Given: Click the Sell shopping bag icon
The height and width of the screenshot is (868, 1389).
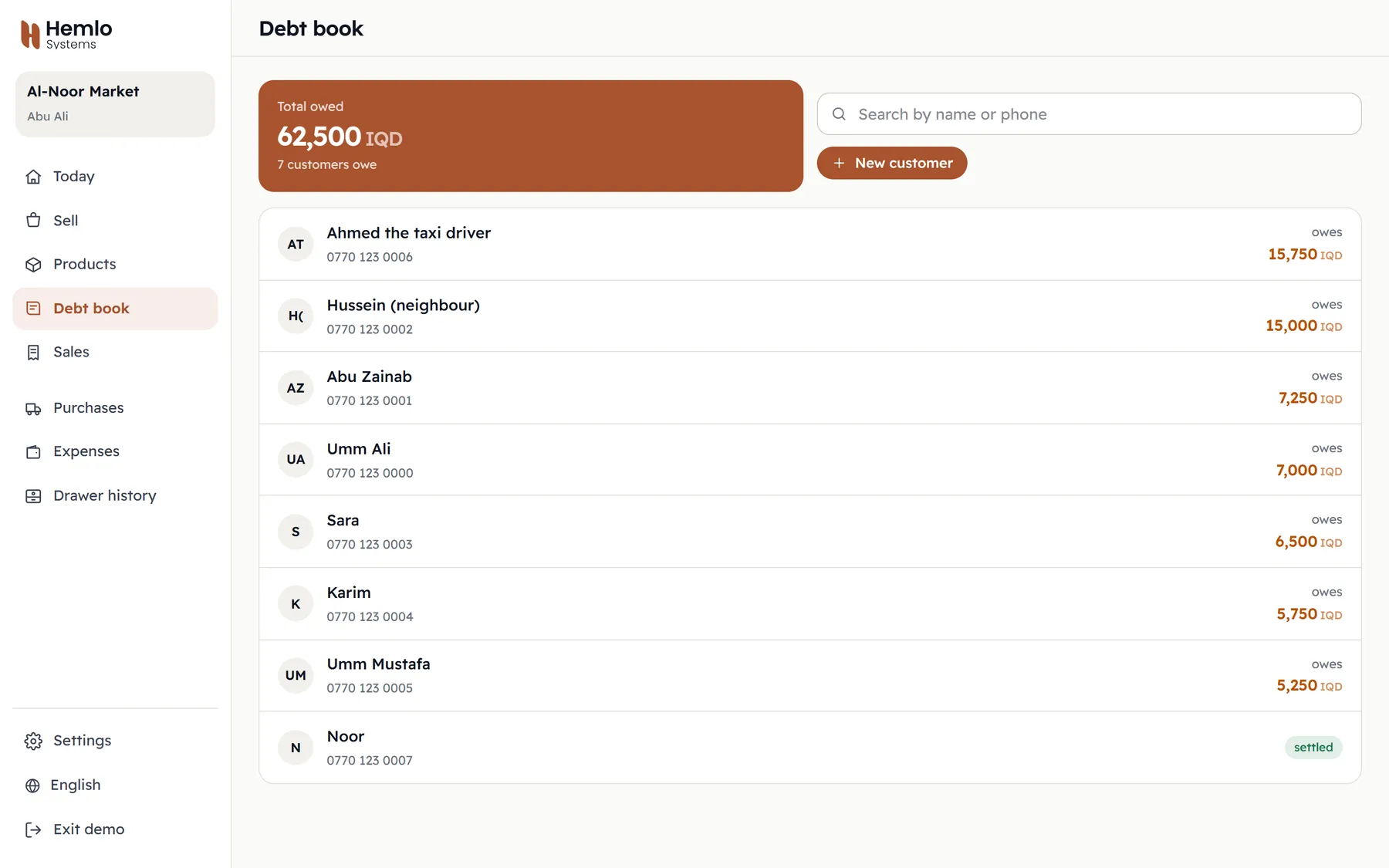Looking at the screenshot, I should [33, 220].
